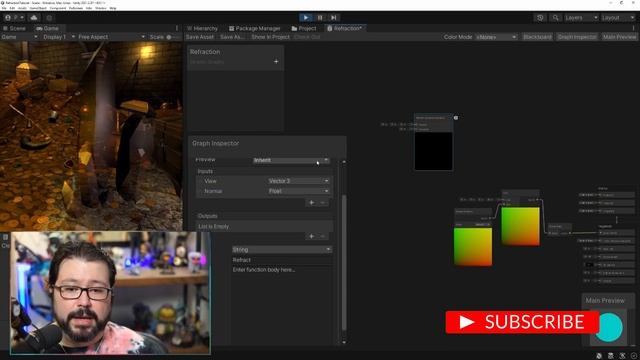Click the Refract function name field
The height and width of the screenshot is (360, 640).
pyautogui.click(x=282, y=260)
